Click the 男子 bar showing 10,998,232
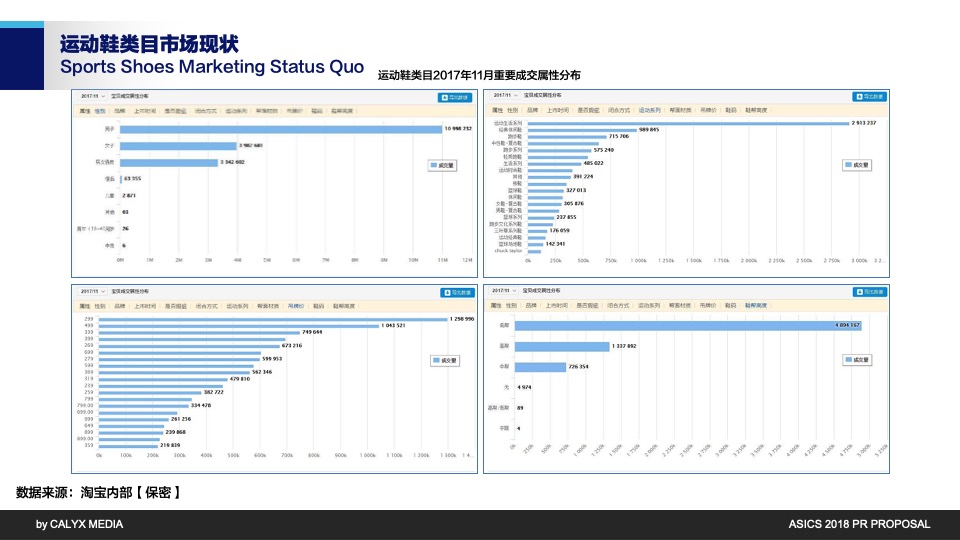 pos(280,129)
